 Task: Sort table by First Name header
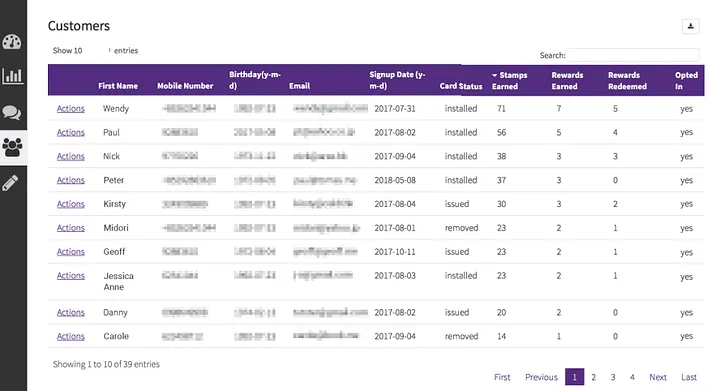(x=118, y=86)
